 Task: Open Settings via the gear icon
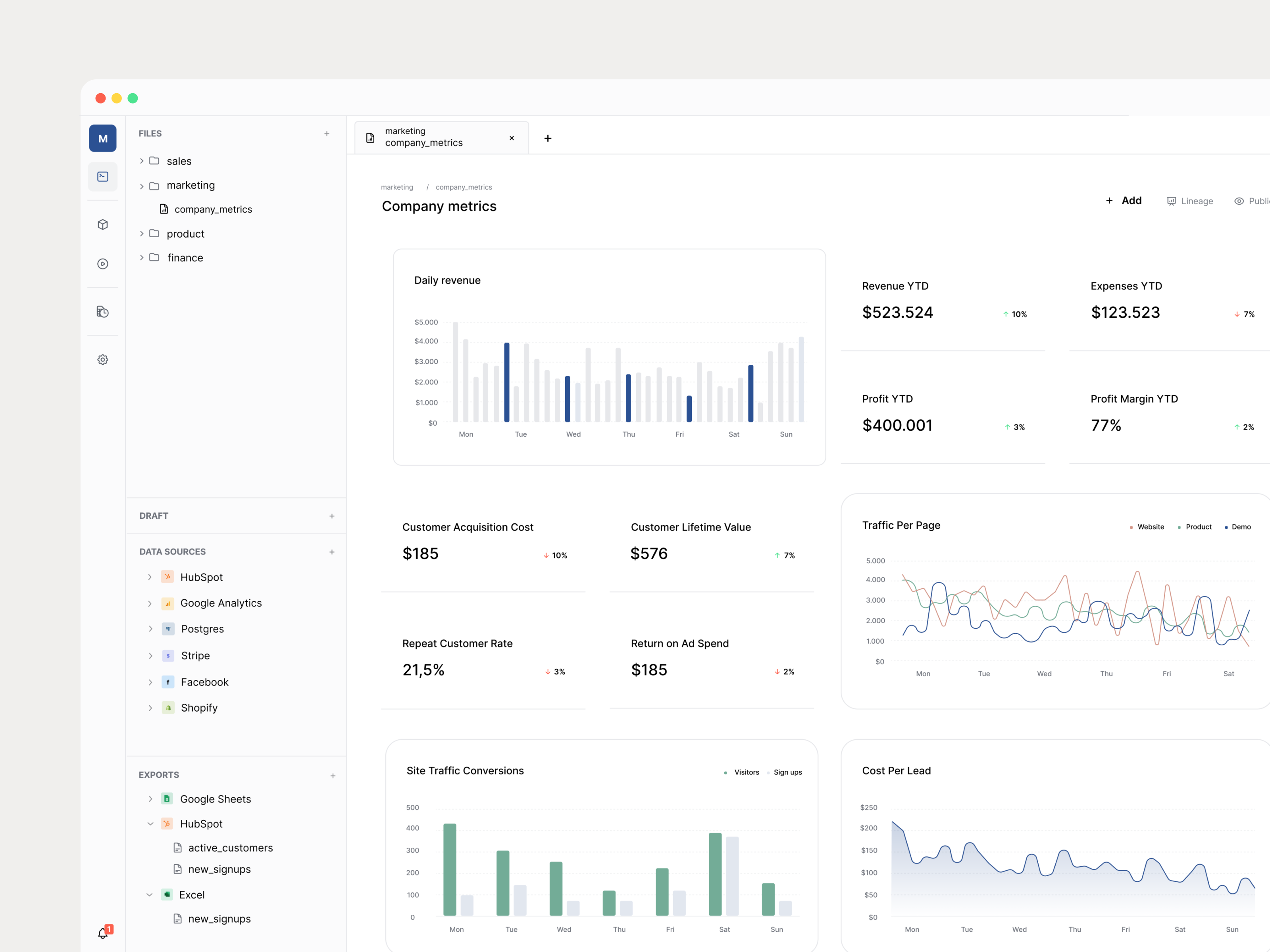103,359
